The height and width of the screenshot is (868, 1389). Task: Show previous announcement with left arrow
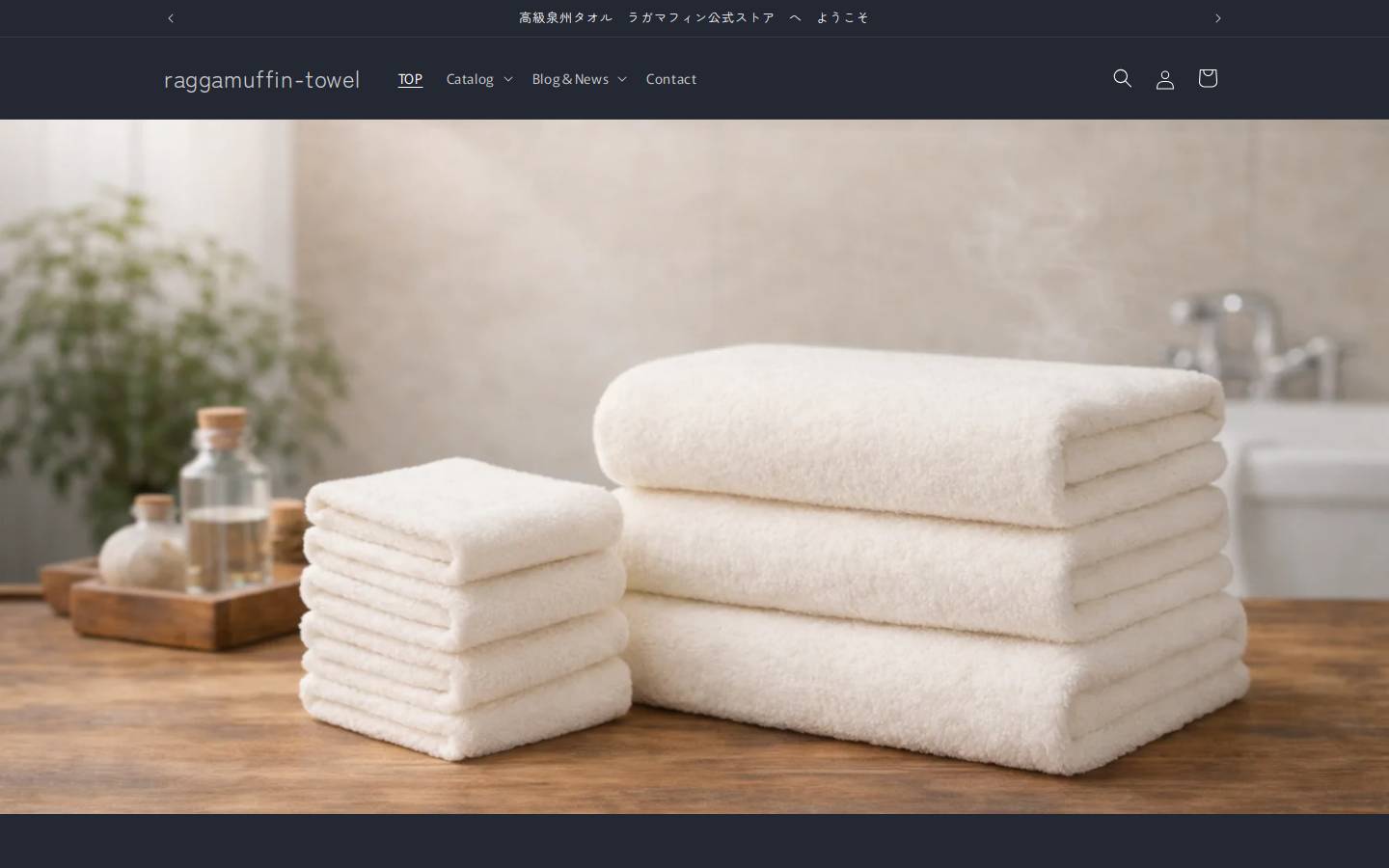(x=171, y=18)
